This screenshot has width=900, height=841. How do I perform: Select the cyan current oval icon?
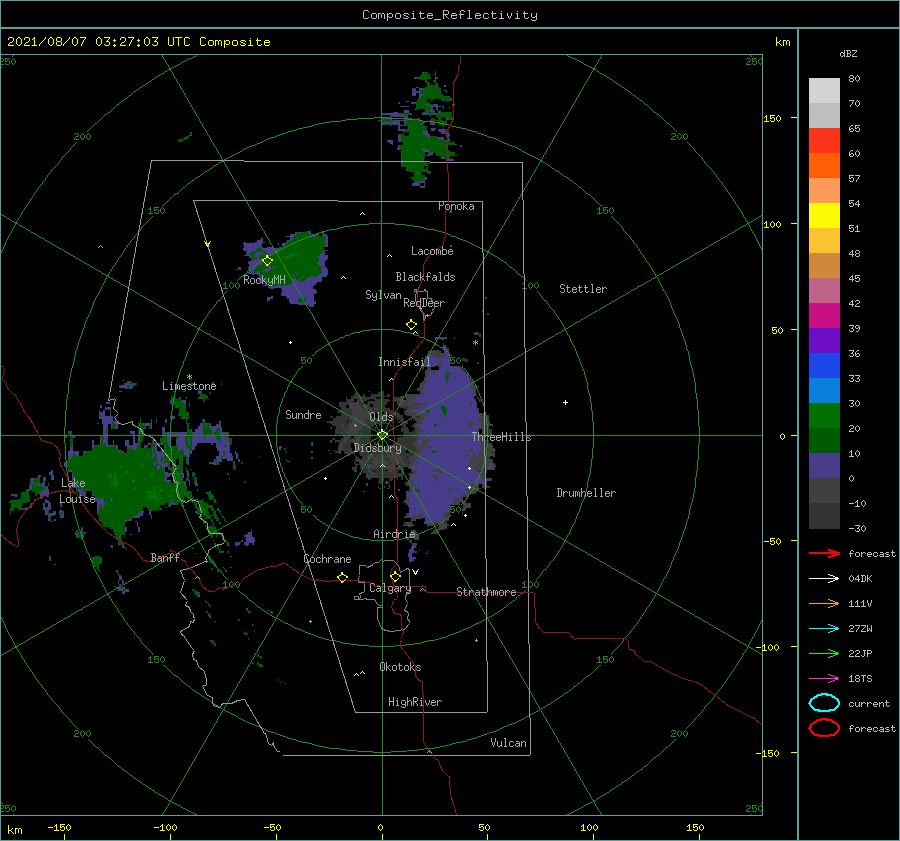[824, 703]
